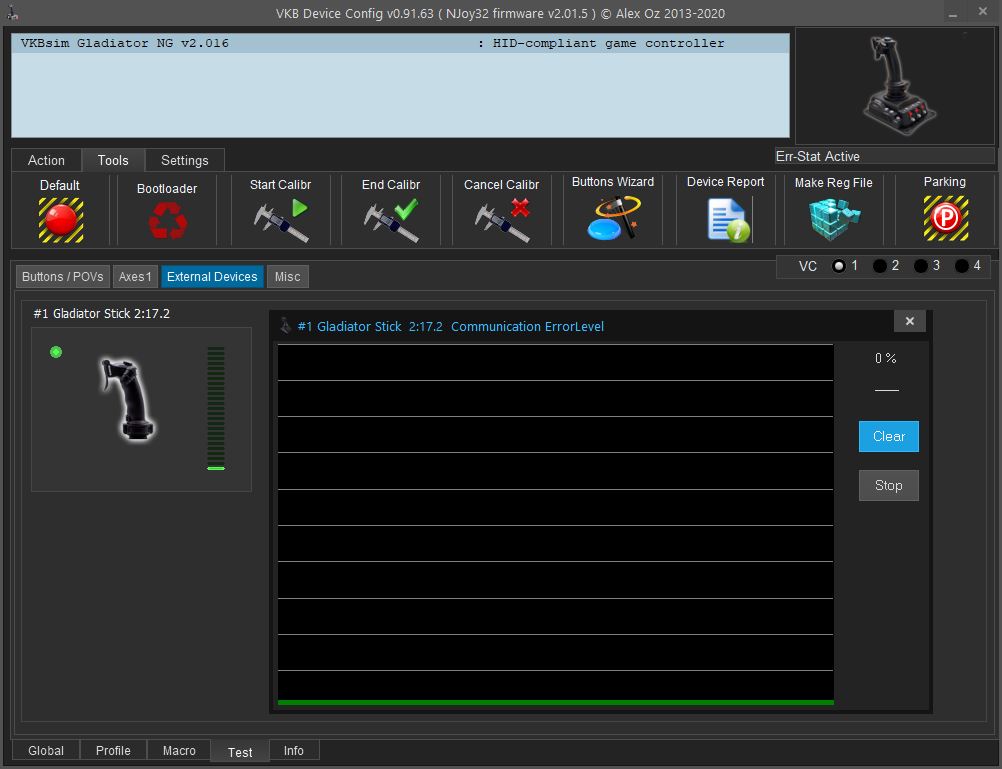The image size is (1002, 769).
Task: Open the Misc tab
Action: point(288,277)
